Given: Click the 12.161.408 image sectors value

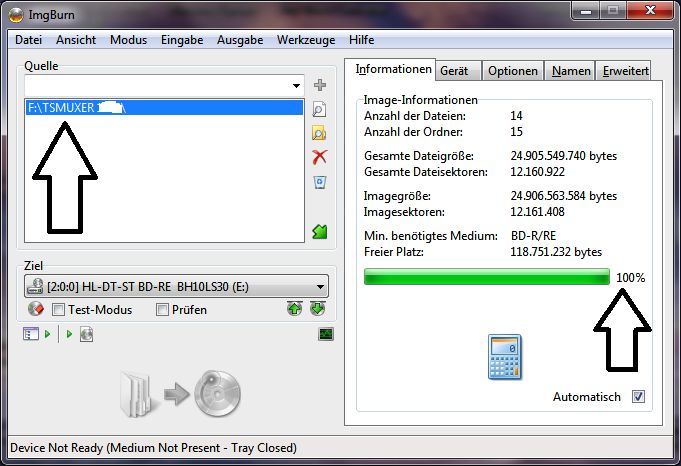Looking at the screenshot, I should point(537,212).
